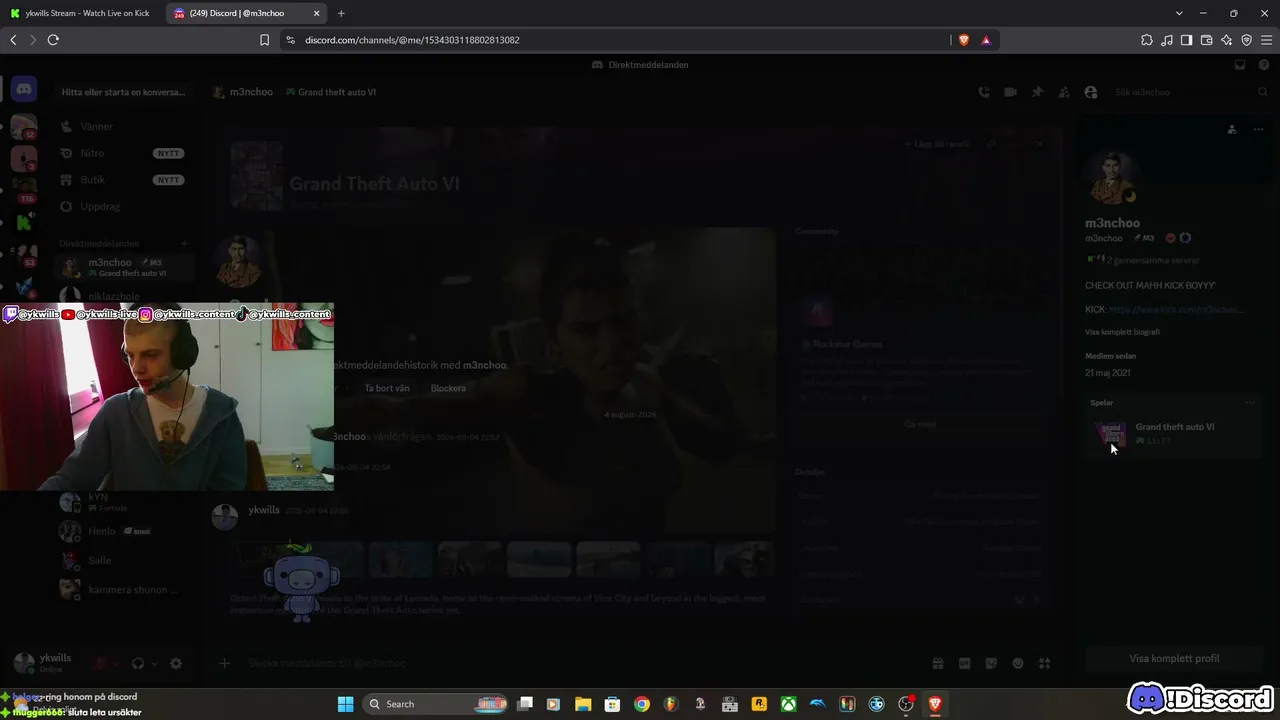Create a new direct message with plus
The width and height of the screenshot is (1280, 720).
click(184, 243)
